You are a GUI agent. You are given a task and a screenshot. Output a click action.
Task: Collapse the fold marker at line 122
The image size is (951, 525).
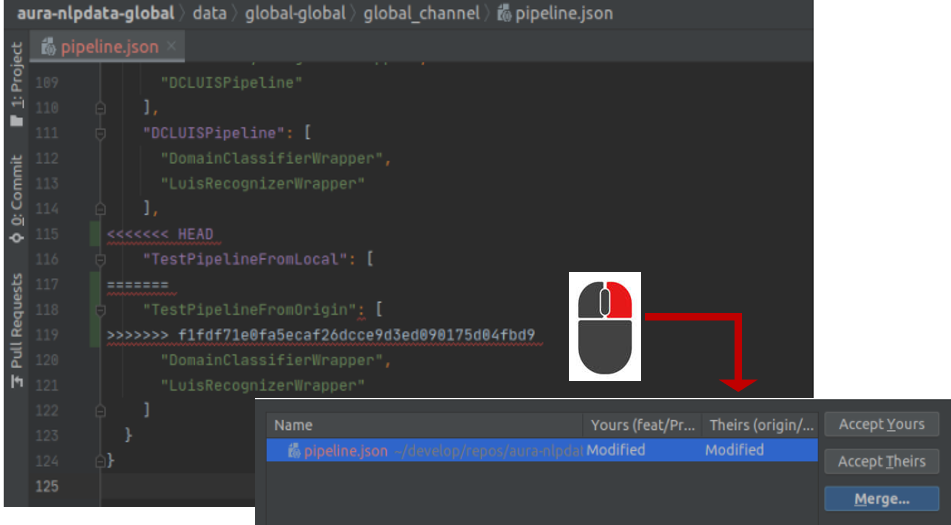(101, 410)
